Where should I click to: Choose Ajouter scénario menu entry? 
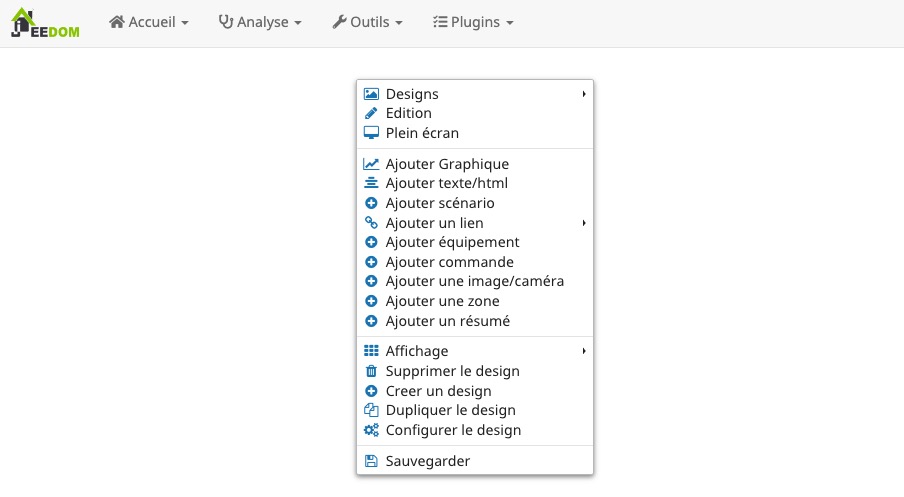(439, 203)
